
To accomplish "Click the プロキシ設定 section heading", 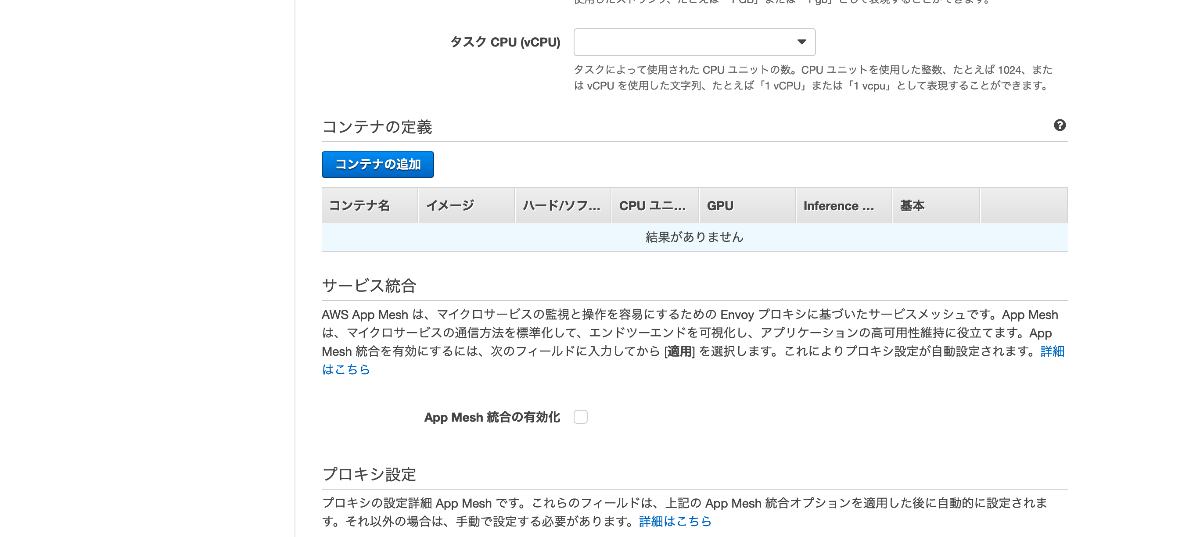I will pos(369,474).
